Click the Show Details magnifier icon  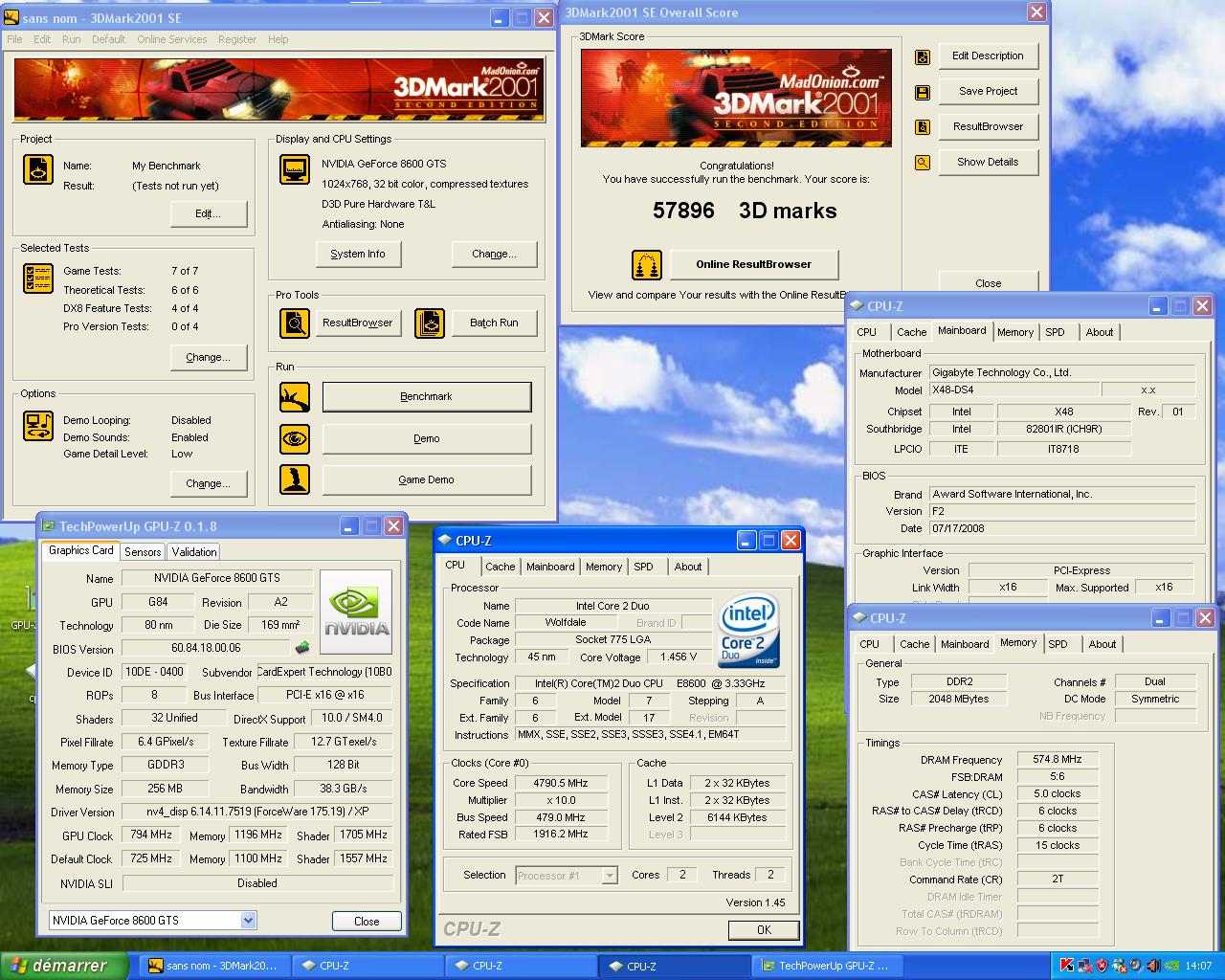pyautogui.click(x=923, y=163)
